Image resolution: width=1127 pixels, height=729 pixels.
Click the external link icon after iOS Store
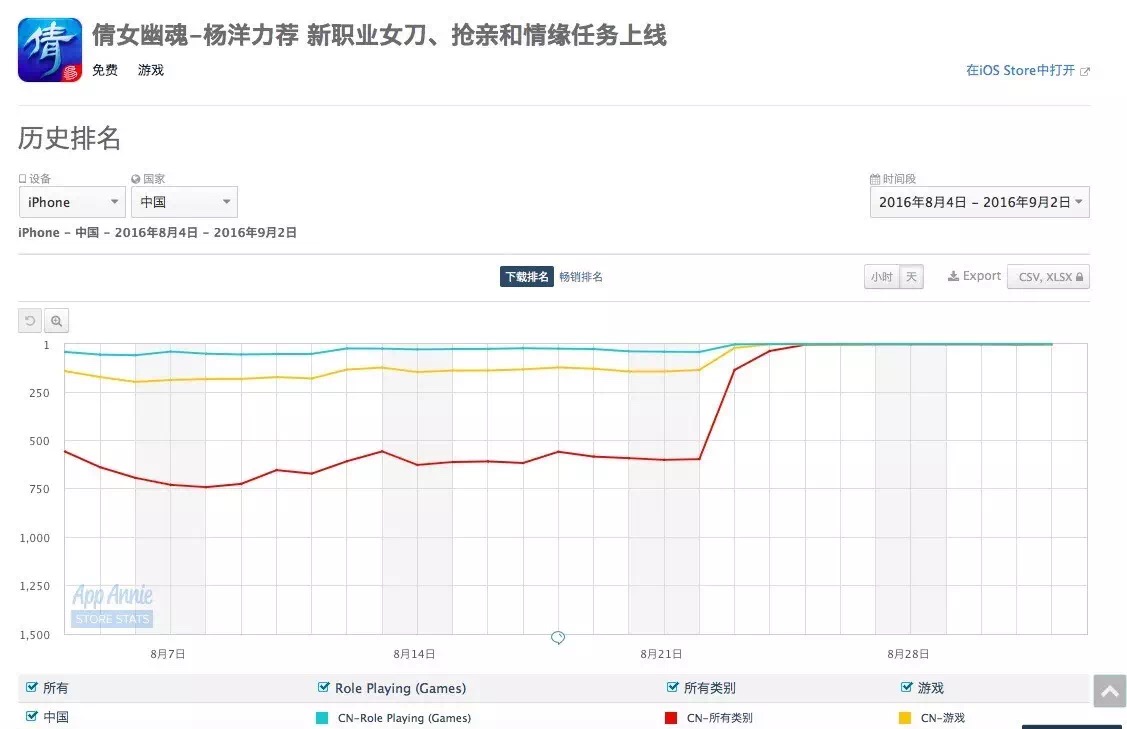coord(1085,71)
